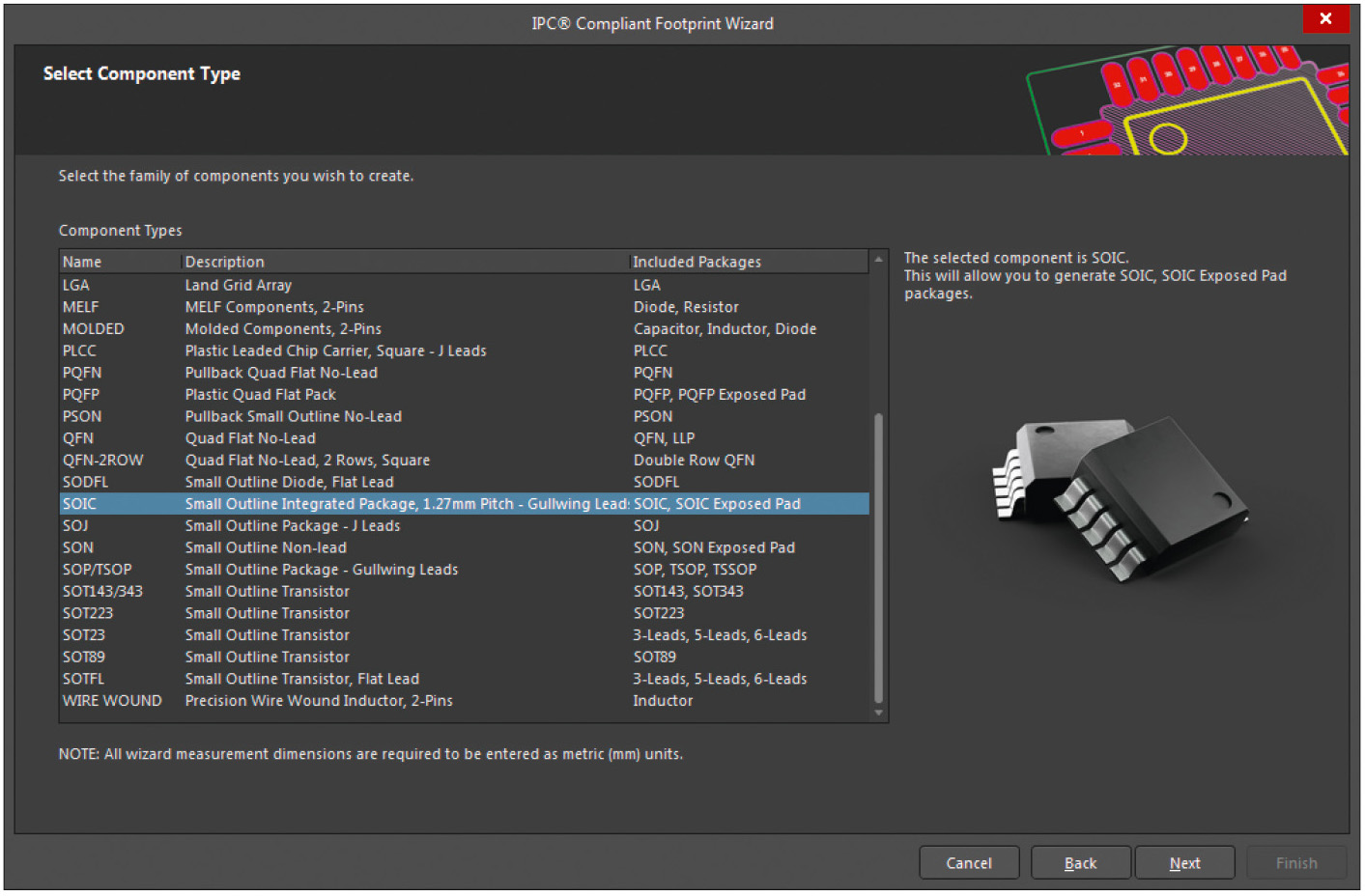
Task: Click 'SON, SON Exposed Pad' packages cell
Action: pyautogui.click(x=714, y=547)
